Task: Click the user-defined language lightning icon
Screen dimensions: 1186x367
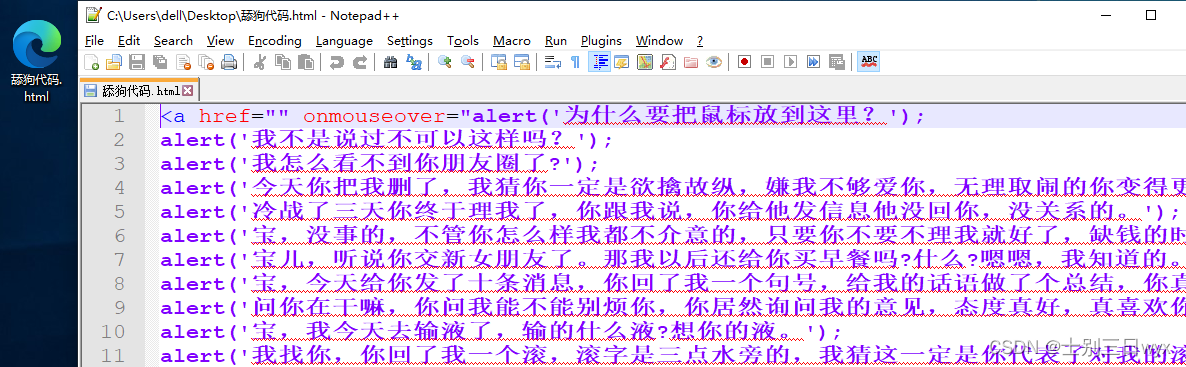Action: click(622, 62)
